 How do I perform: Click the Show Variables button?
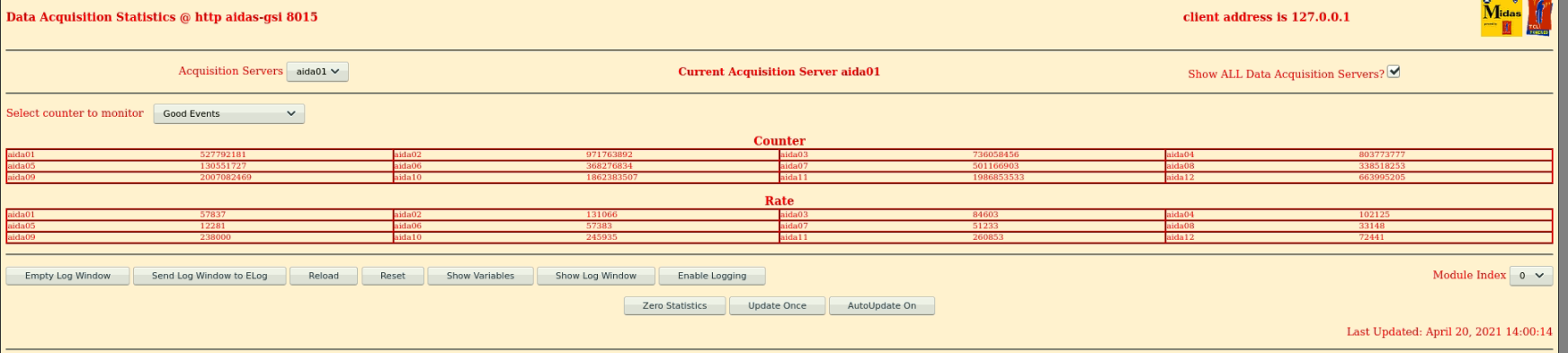(480, 276)
